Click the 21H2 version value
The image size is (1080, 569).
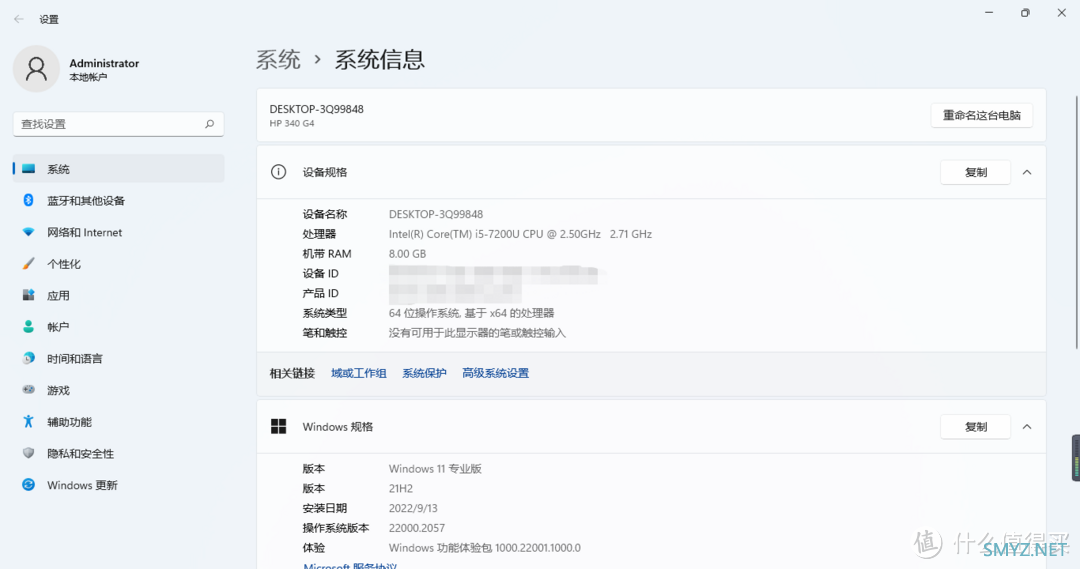click(x=401, y=489)
